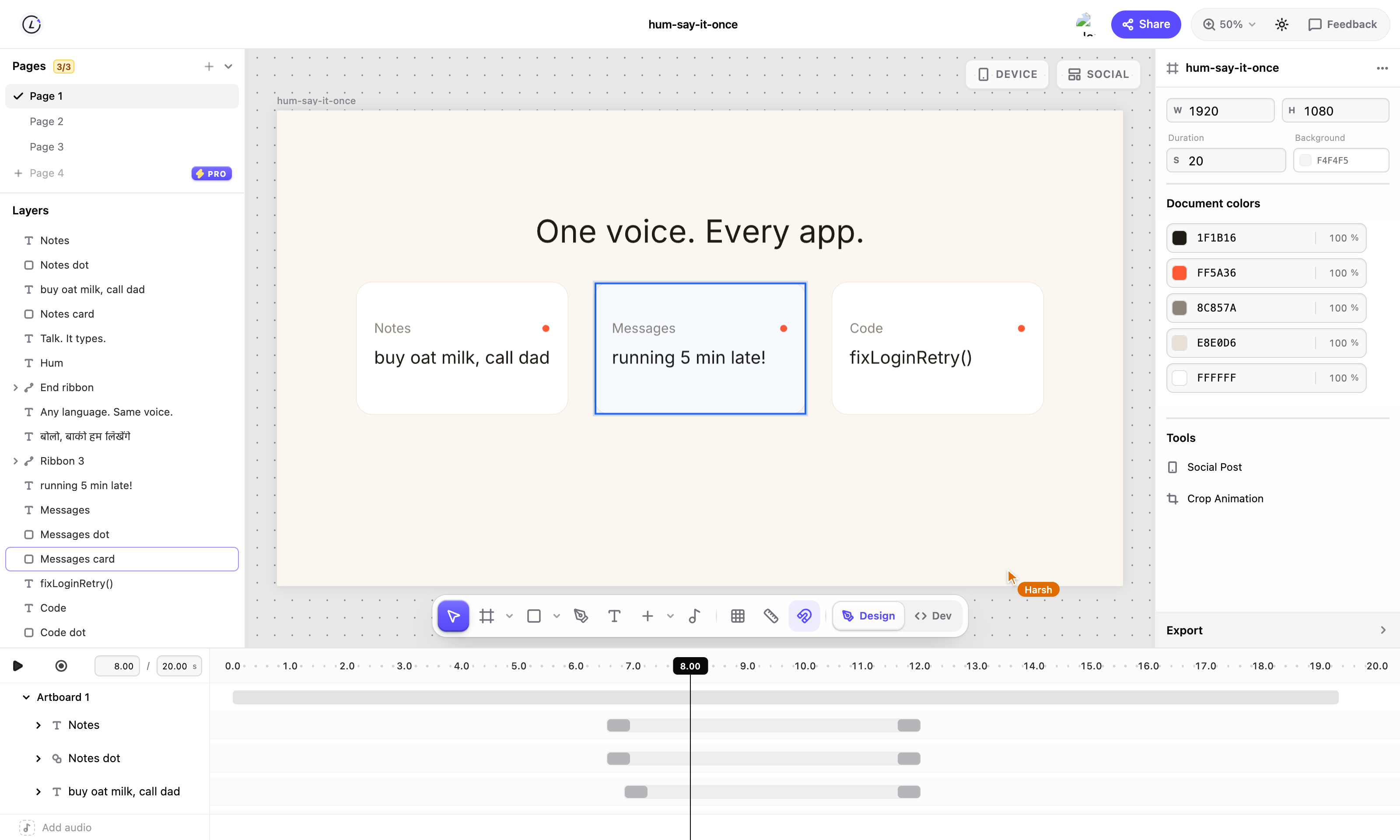Click the Feedback button
The height and width of the screenshot is (840, 1400).
click(x=1342, y=24)
